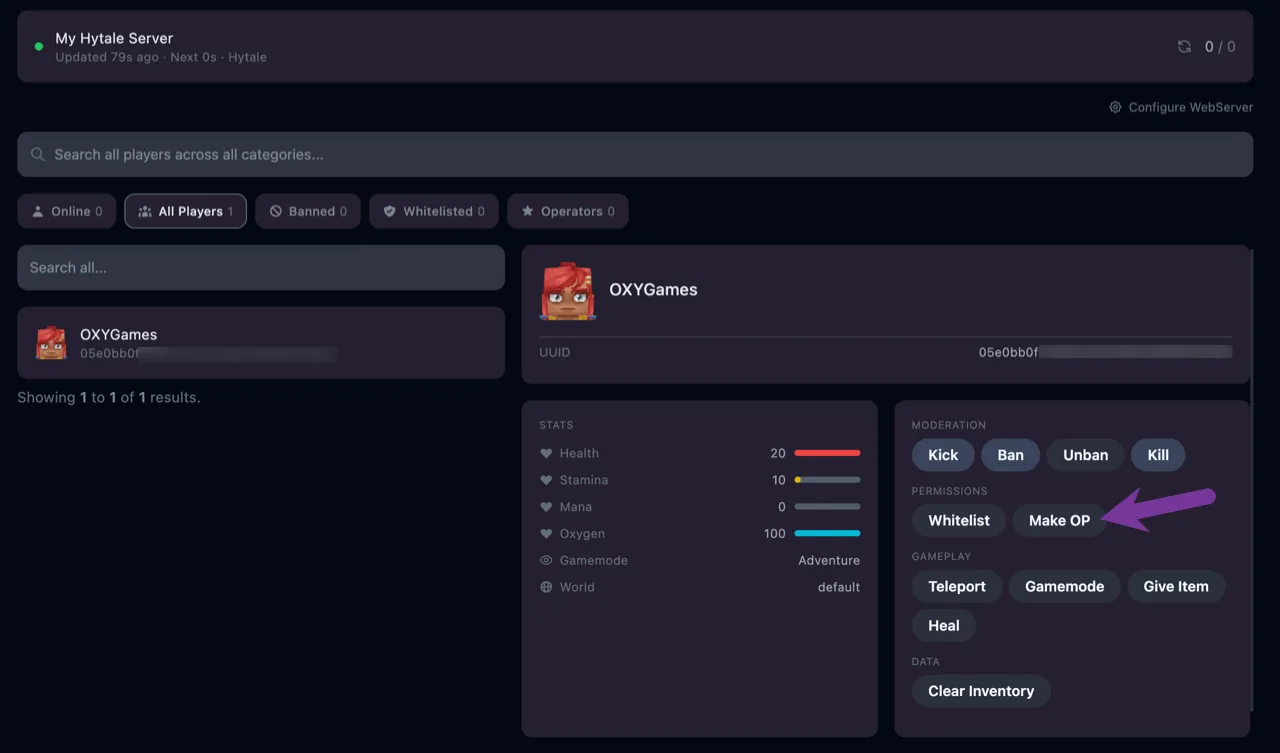1280x753 pixels.
Task: Click the empty Mana bar
Action: click(x=827, y=507)
